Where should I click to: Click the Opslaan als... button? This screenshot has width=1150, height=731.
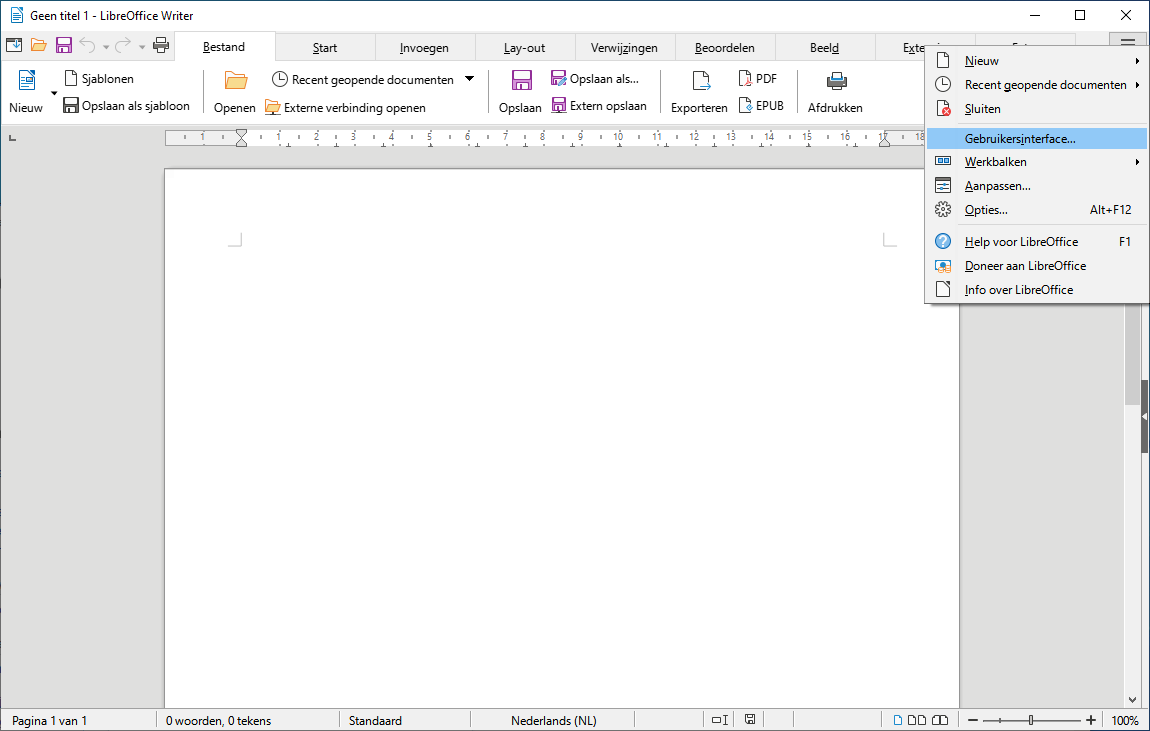coord(594,79)
